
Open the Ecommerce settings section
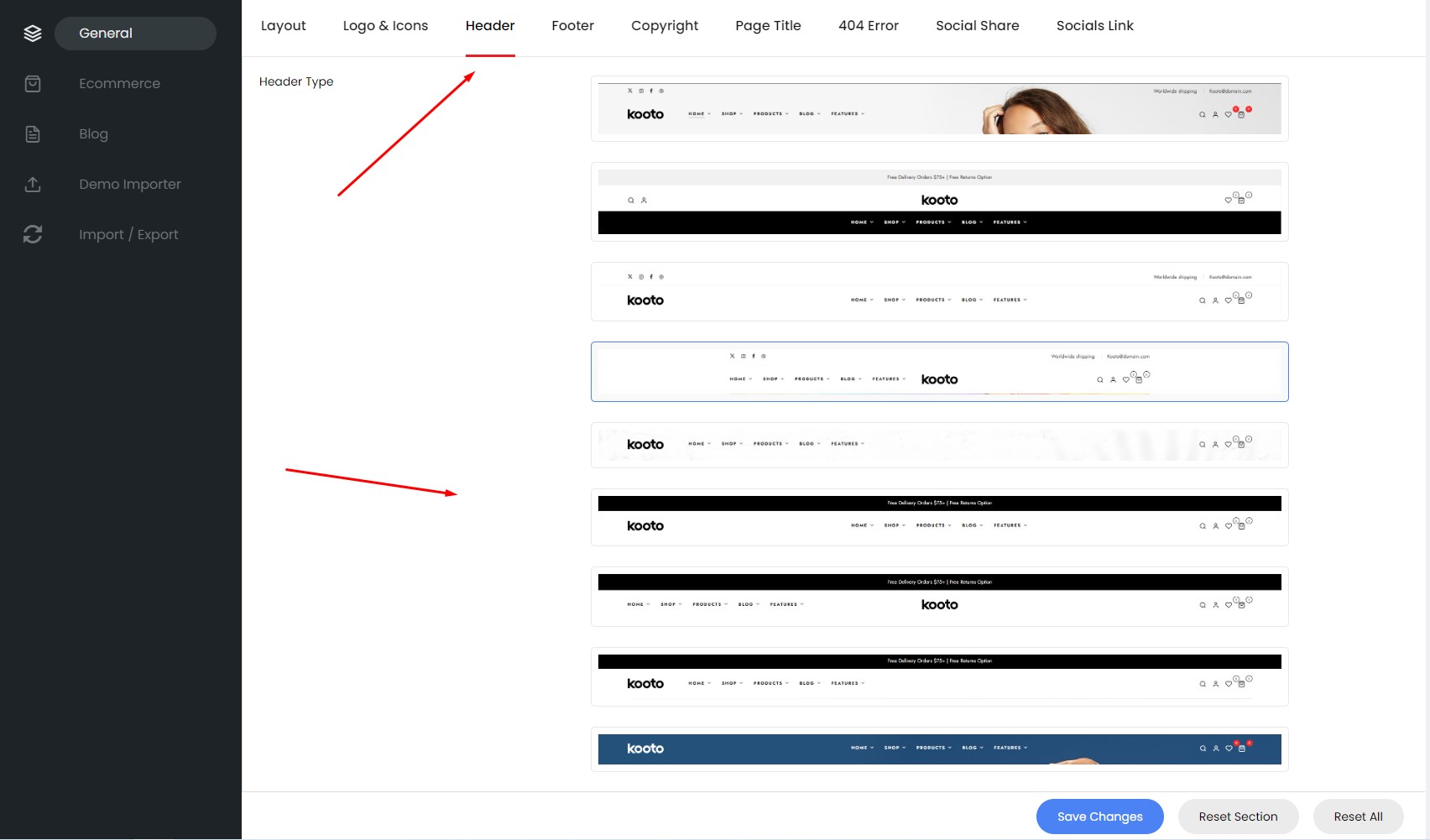click(x=119, y=84)
